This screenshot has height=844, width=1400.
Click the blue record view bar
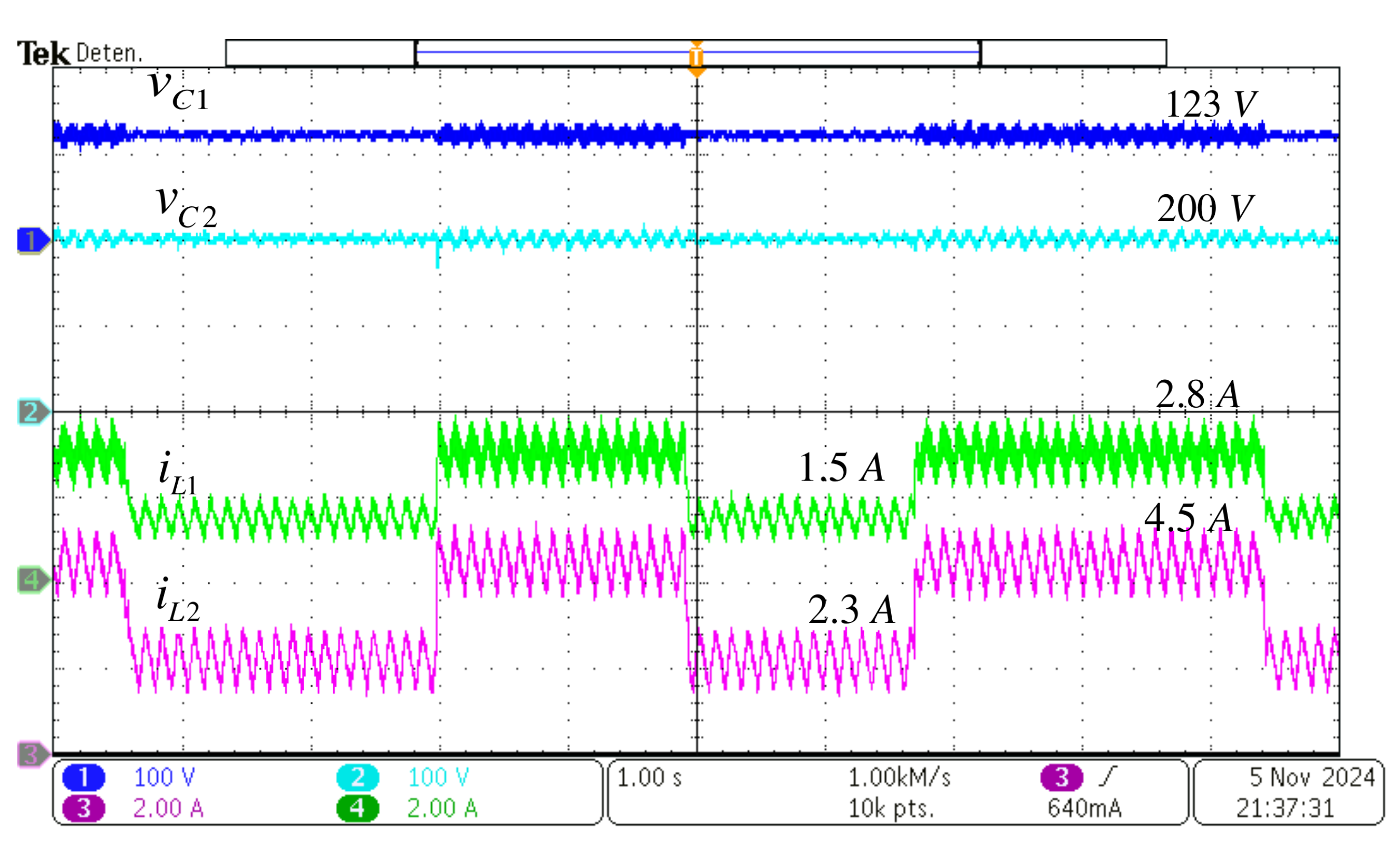click(x=698, y=52)
